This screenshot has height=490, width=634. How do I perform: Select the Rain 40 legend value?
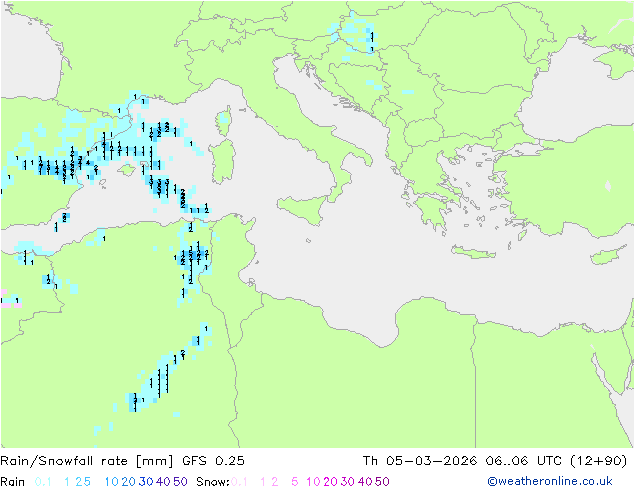tap(163, 482)
